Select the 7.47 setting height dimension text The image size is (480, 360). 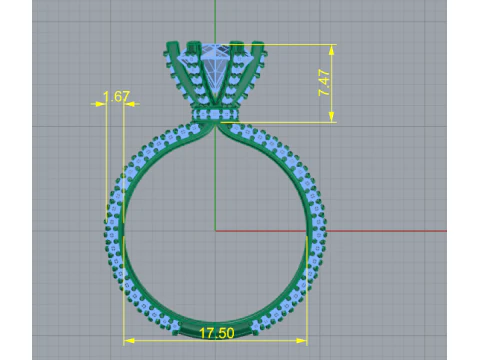[324, 83]
